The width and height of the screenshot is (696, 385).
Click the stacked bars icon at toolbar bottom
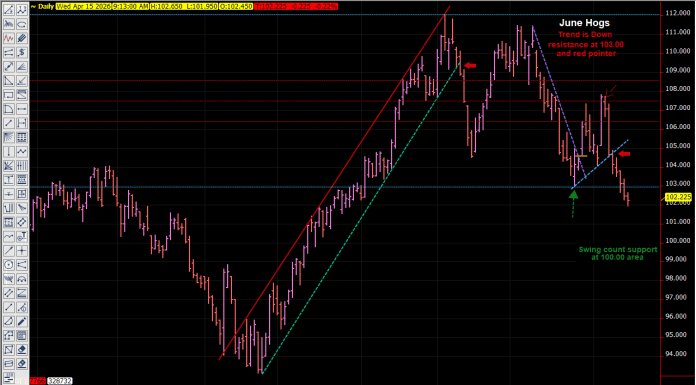click(x=8, y=378)
